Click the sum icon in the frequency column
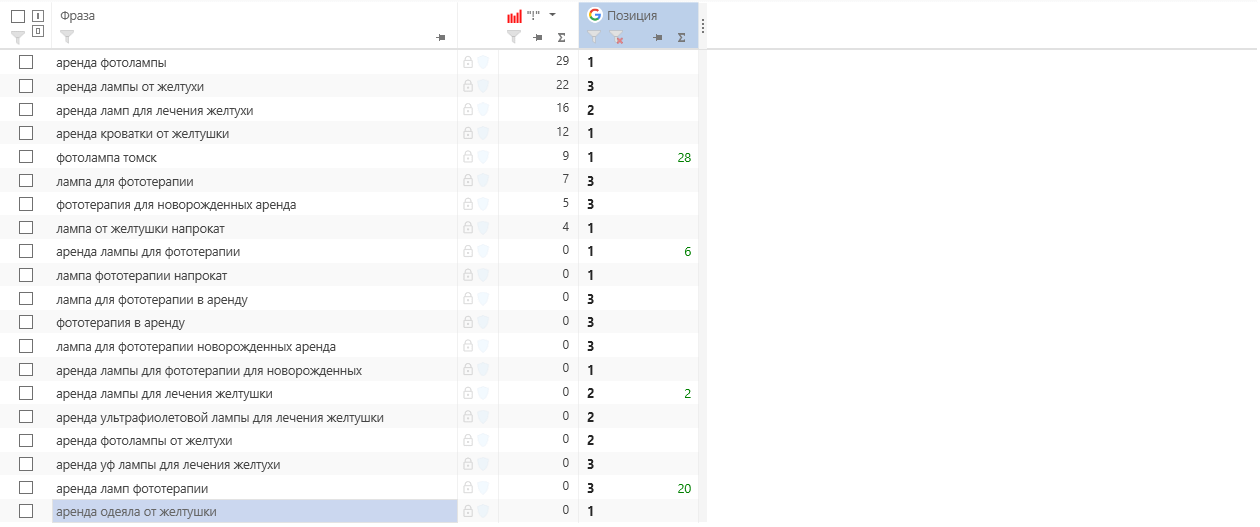The width and height of the screenshot is (1260, 527). click(561, 38)
